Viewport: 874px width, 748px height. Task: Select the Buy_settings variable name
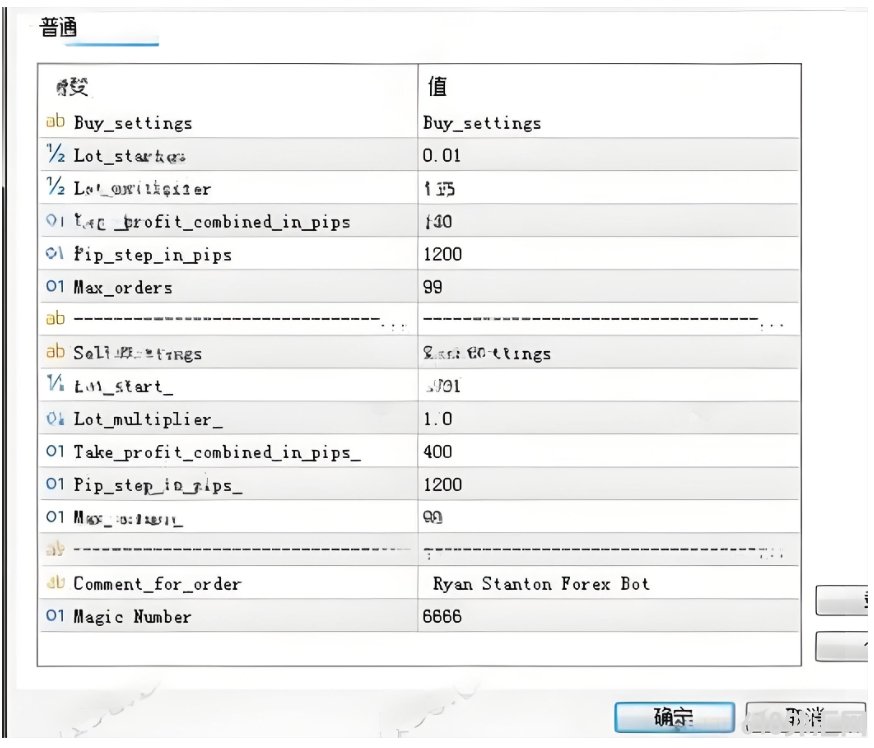133,123
